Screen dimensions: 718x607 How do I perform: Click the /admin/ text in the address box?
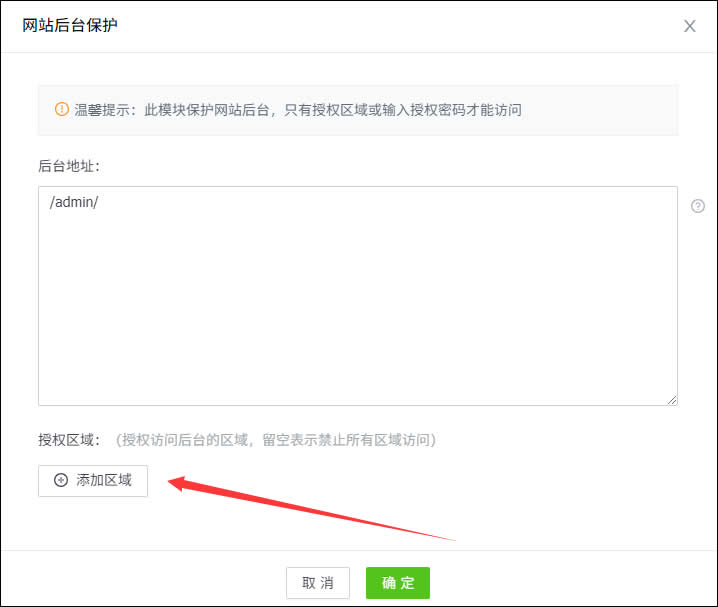point(73,202)
